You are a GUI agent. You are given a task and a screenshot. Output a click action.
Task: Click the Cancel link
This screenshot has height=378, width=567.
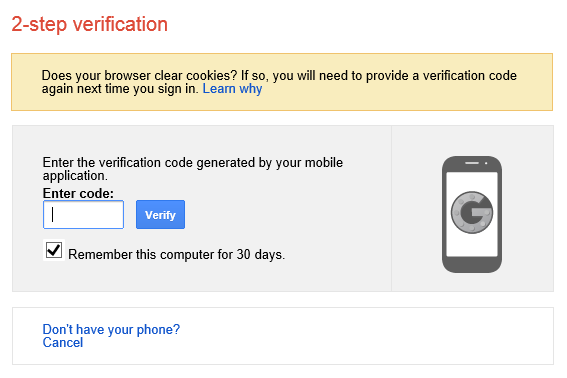[63, 343]
